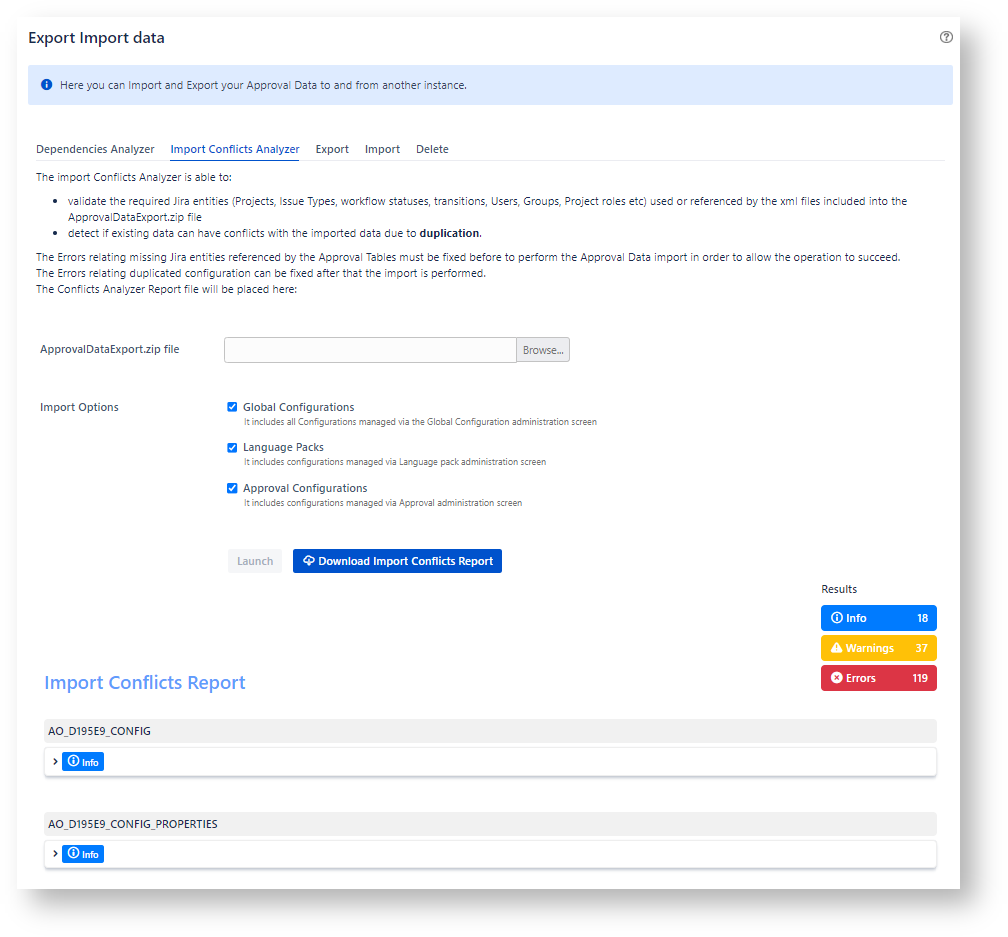
Task: Click the AO_D195E9_CONFIG_PROPERTIES table header
Action: pos(490,824)
